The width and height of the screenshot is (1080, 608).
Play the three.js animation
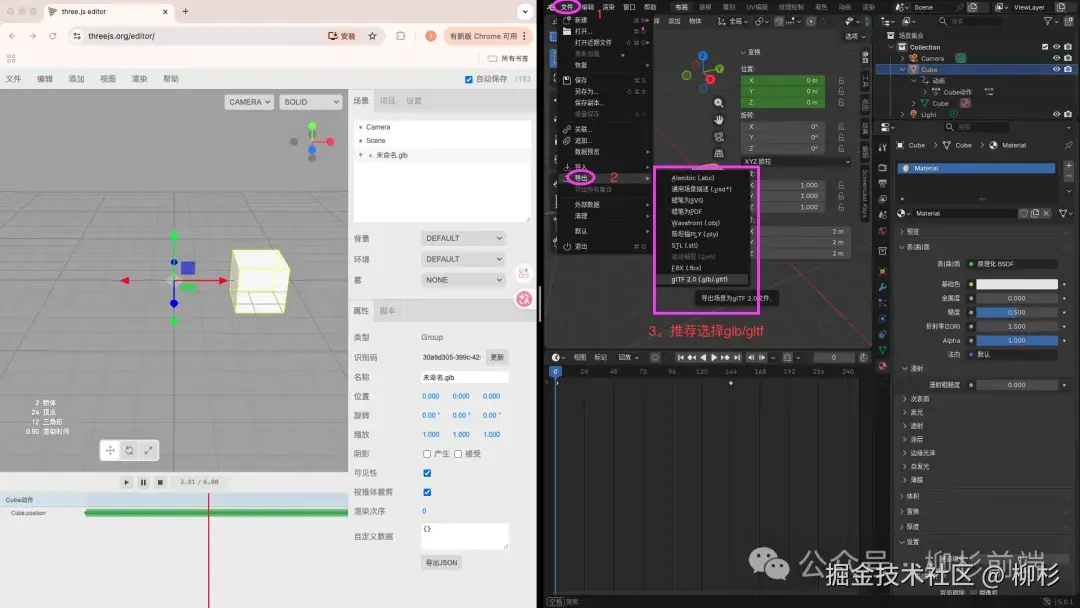coord(126,482)
